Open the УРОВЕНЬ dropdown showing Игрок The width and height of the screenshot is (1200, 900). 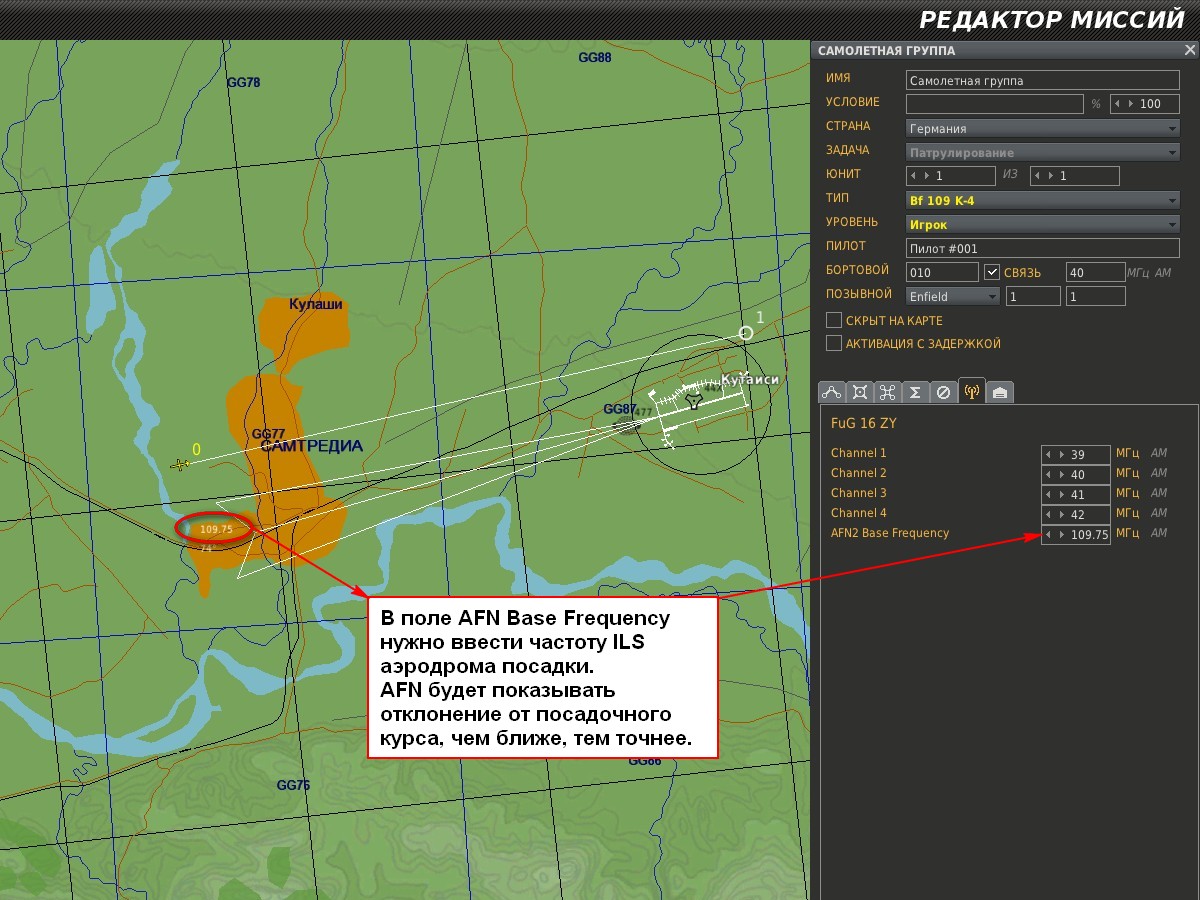(1043, 224)
